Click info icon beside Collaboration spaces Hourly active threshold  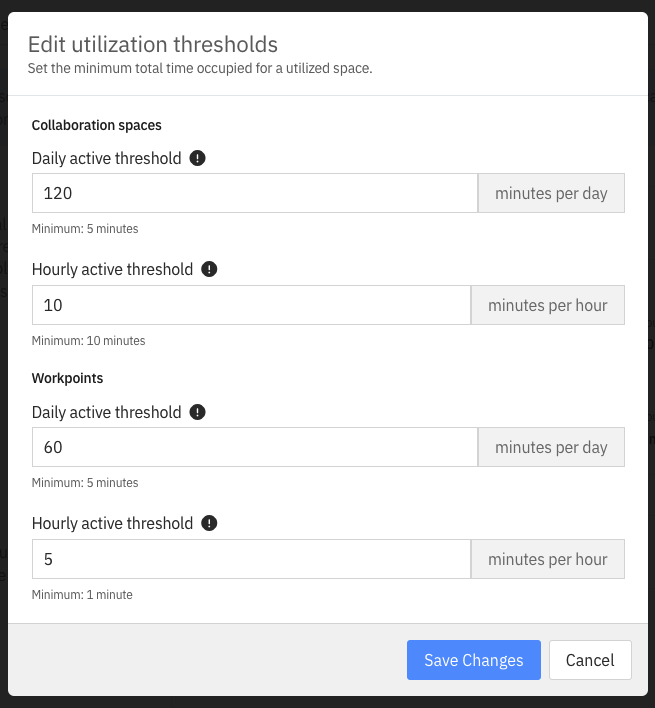tap(209, 269)
